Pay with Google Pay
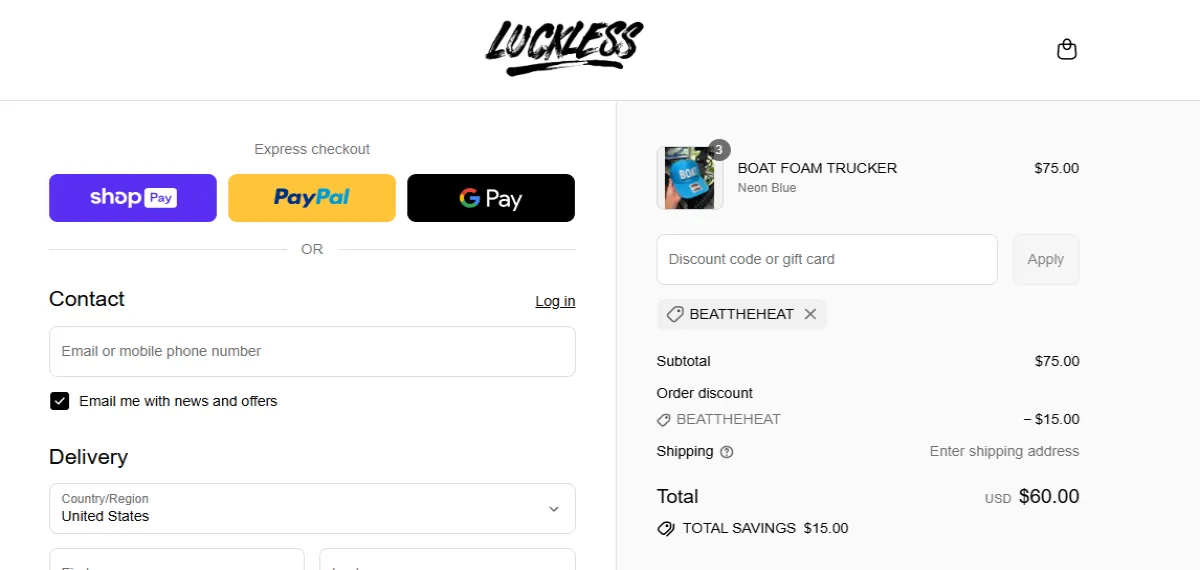Screen dimensions: 1200x570 click(x=491, y=198)
